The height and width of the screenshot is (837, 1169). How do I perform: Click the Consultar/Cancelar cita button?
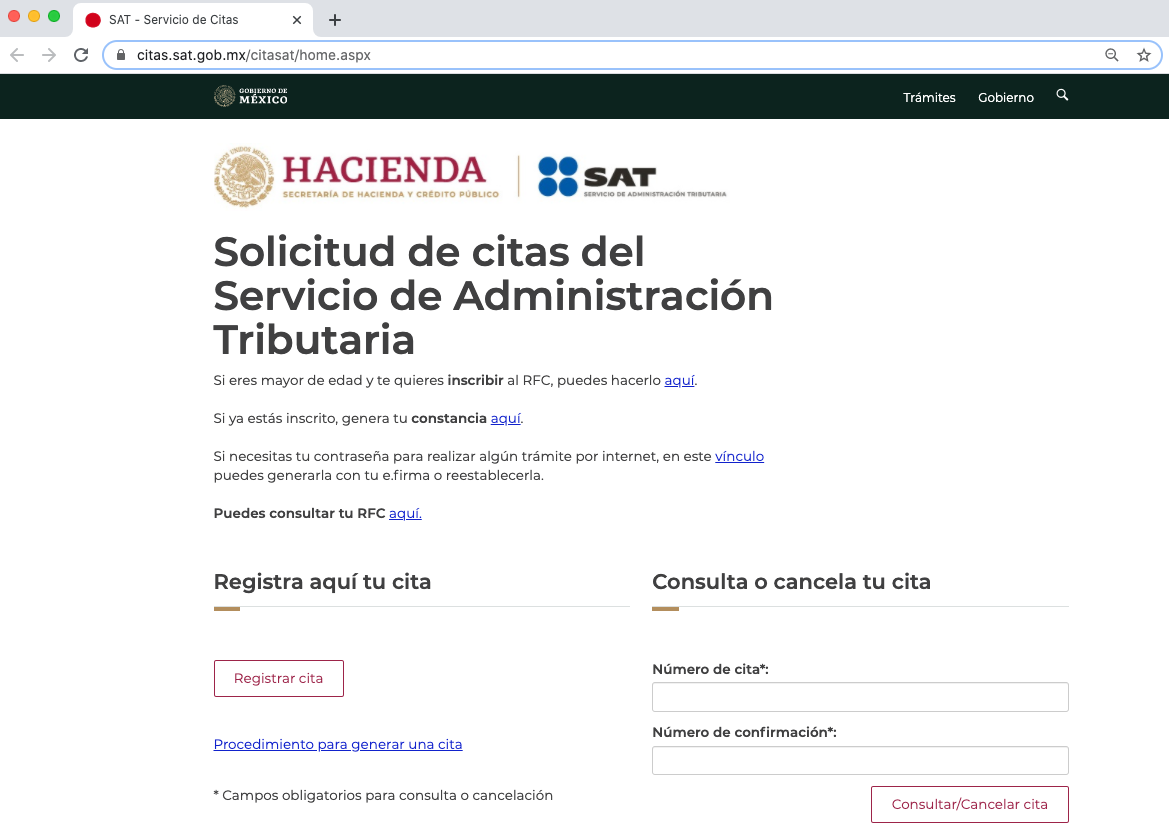969,804
